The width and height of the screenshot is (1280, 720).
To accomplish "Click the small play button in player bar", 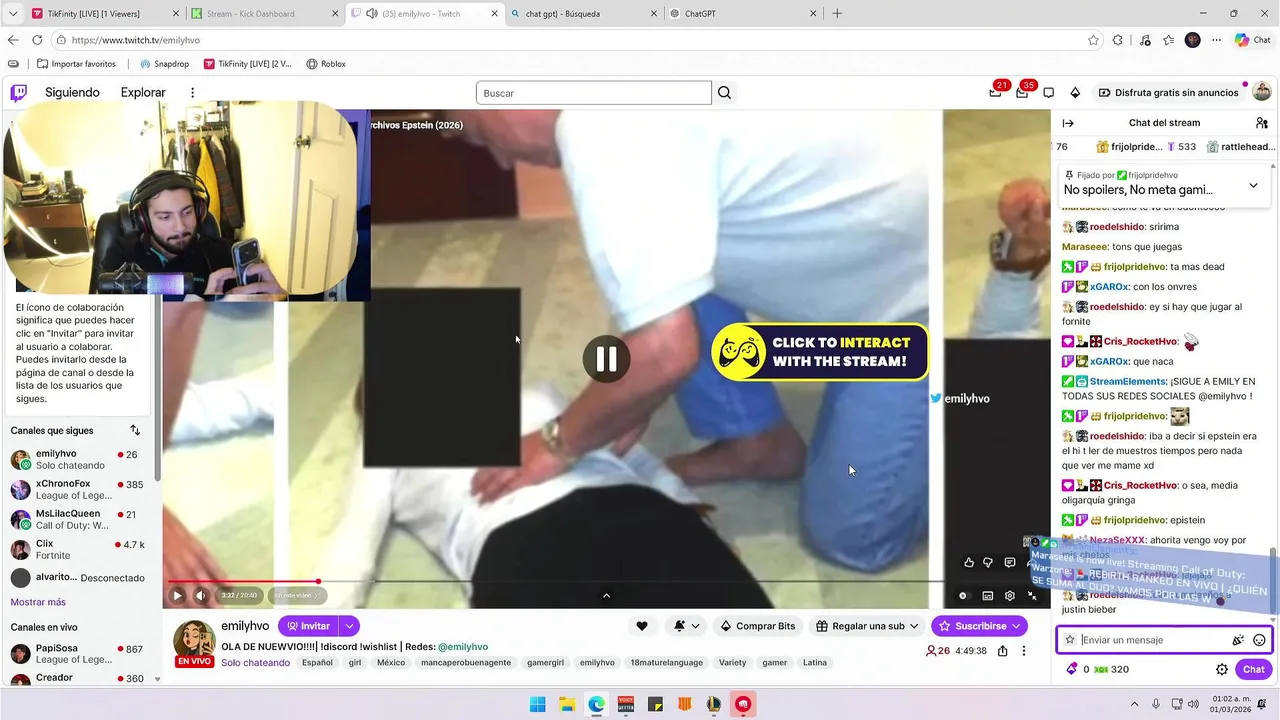I will pos(178,595).
